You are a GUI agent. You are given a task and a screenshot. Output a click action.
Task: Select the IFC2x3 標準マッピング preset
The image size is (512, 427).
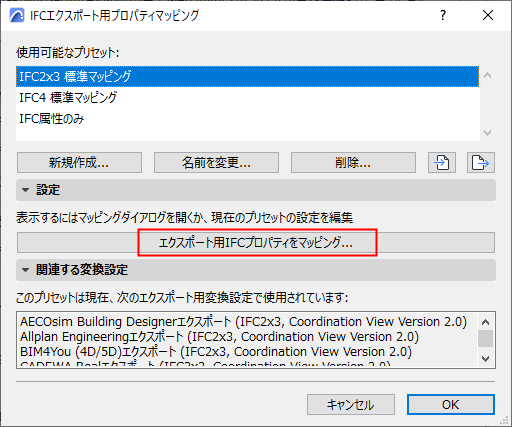(x=247, y=77)
